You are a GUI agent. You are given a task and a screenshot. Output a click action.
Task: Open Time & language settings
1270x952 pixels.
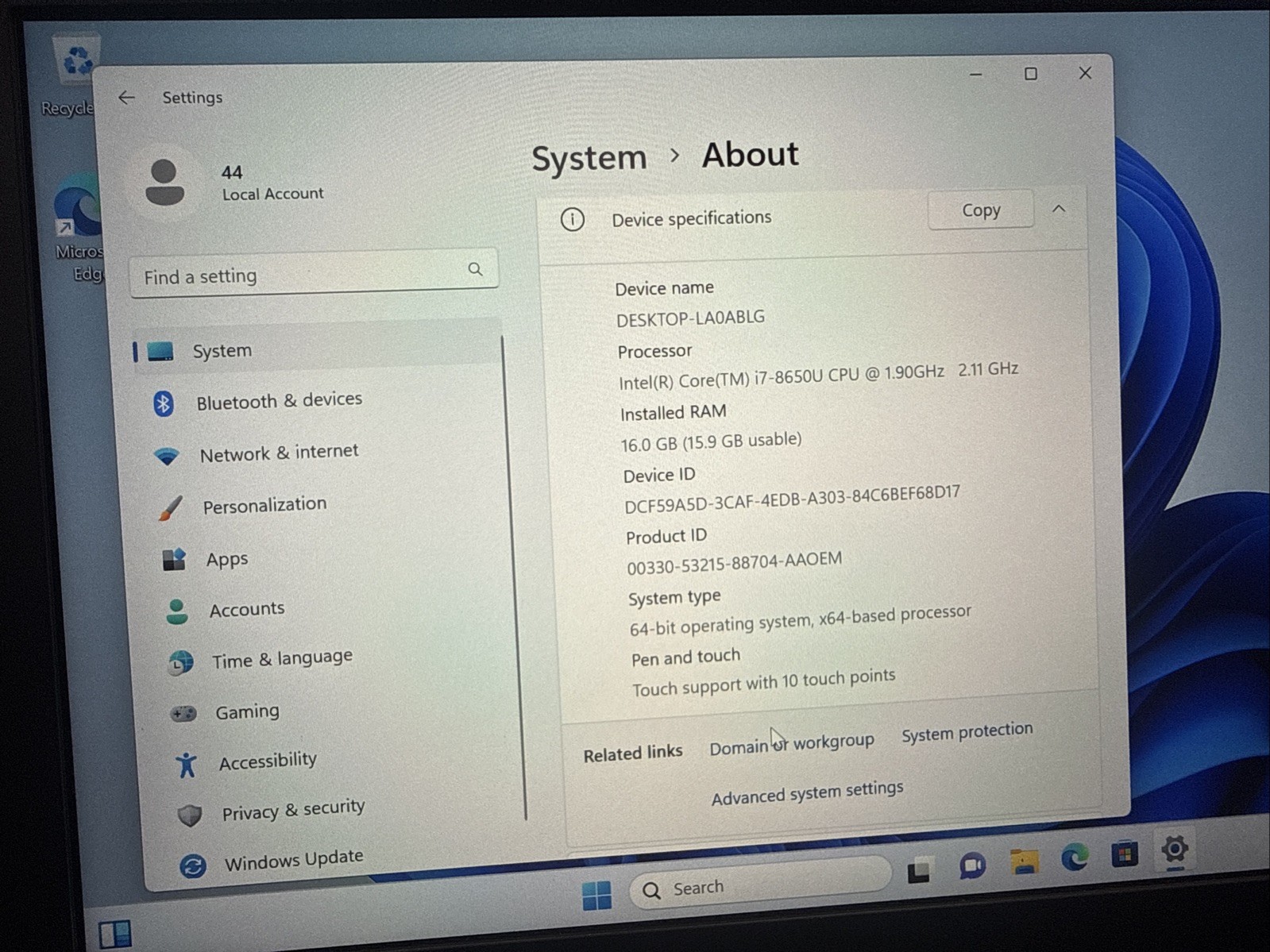point(282,659)
